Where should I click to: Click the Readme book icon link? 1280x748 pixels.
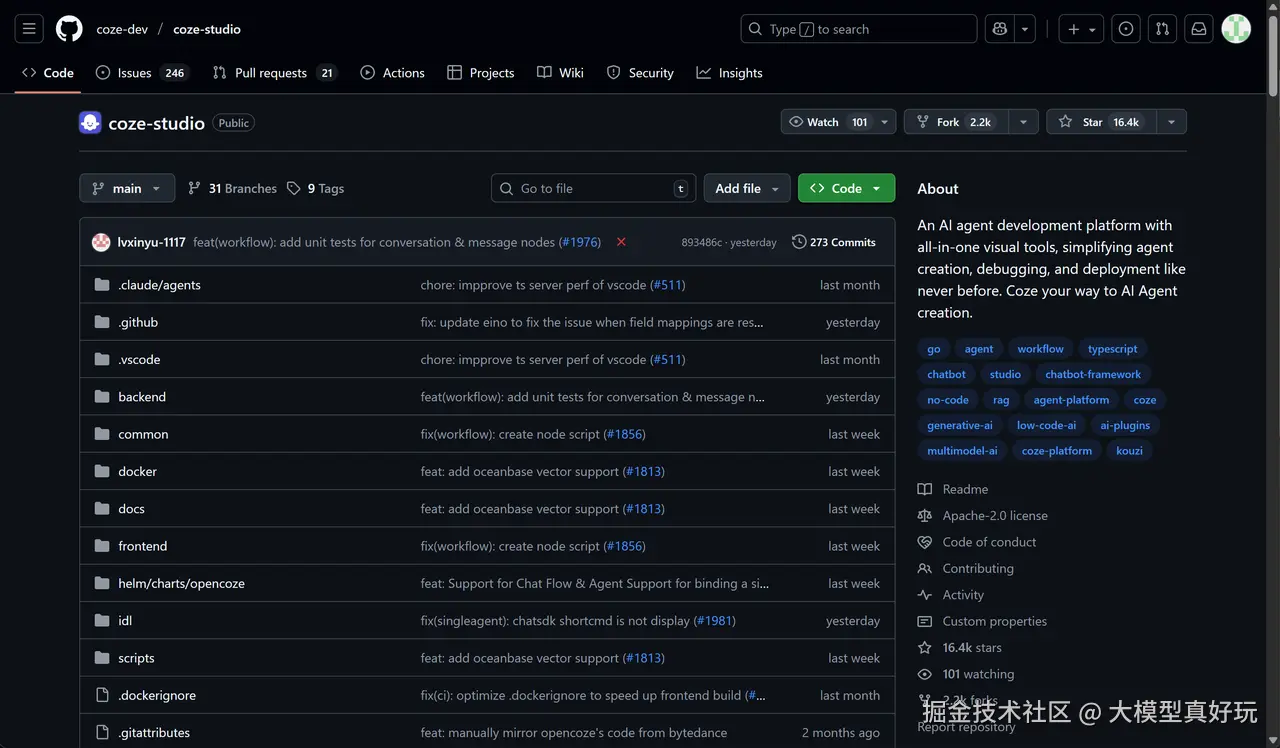pyautogui.click(x=953, y=489)
